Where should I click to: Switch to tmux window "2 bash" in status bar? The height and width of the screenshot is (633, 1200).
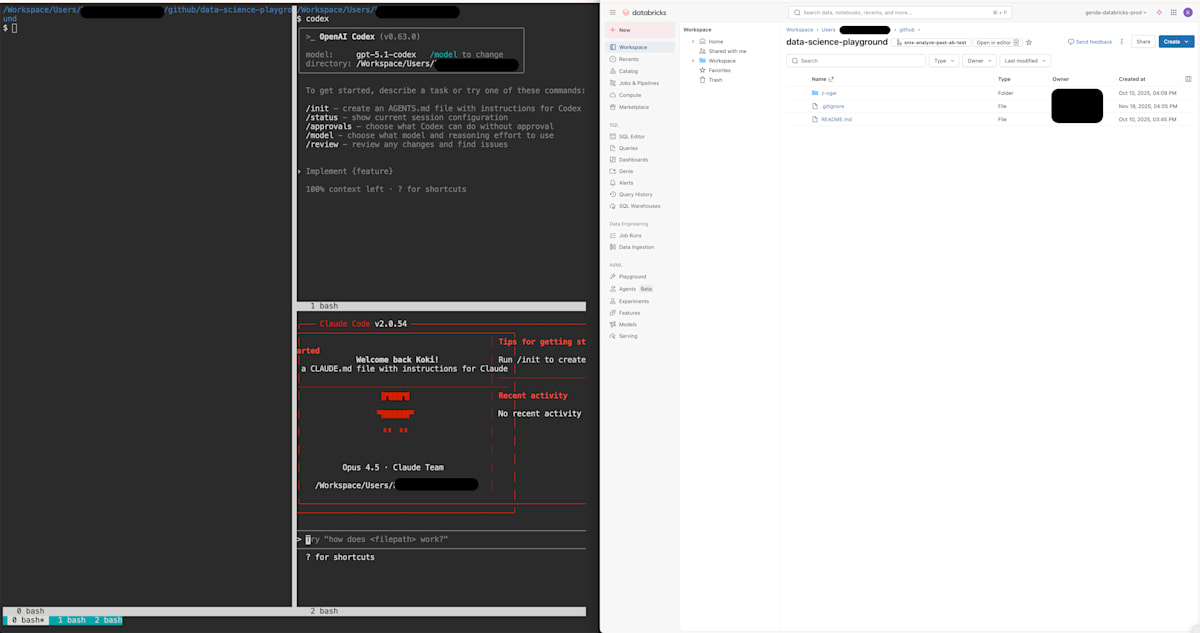108,620
